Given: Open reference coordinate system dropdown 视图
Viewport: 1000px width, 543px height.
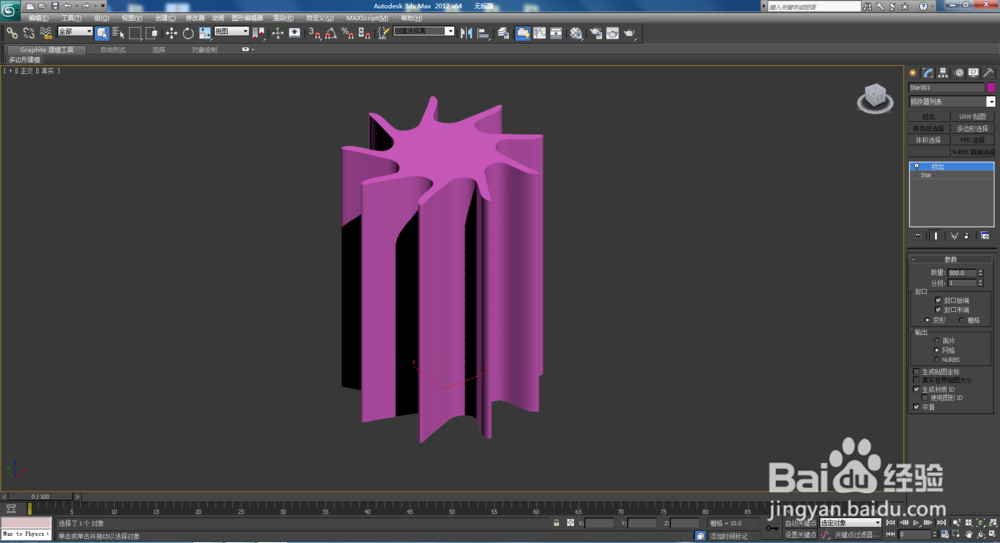Looking at the screenshot, I should (231, 31).
